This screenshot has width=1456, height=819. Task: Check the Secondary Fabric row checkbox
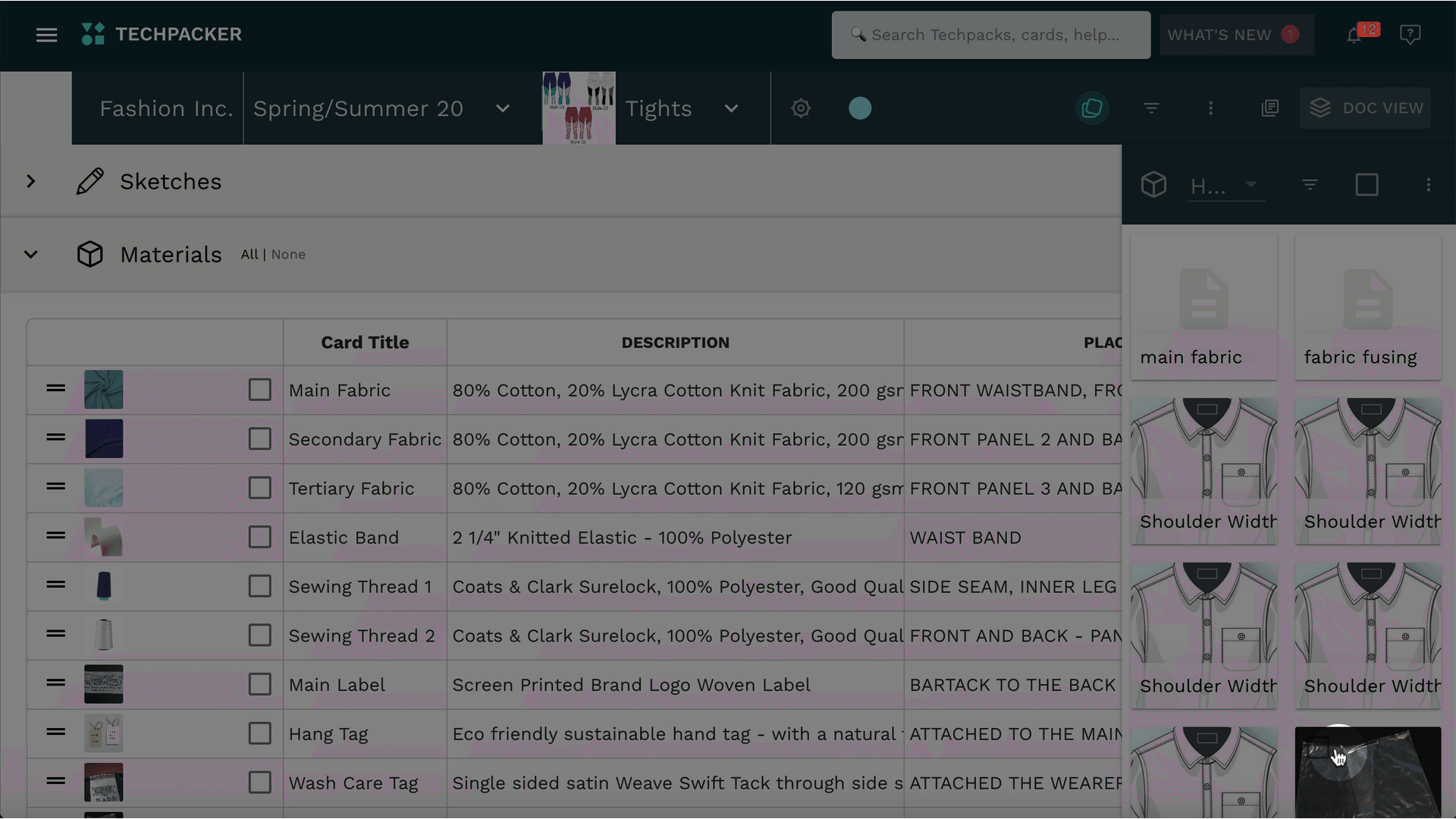point(259,439)
